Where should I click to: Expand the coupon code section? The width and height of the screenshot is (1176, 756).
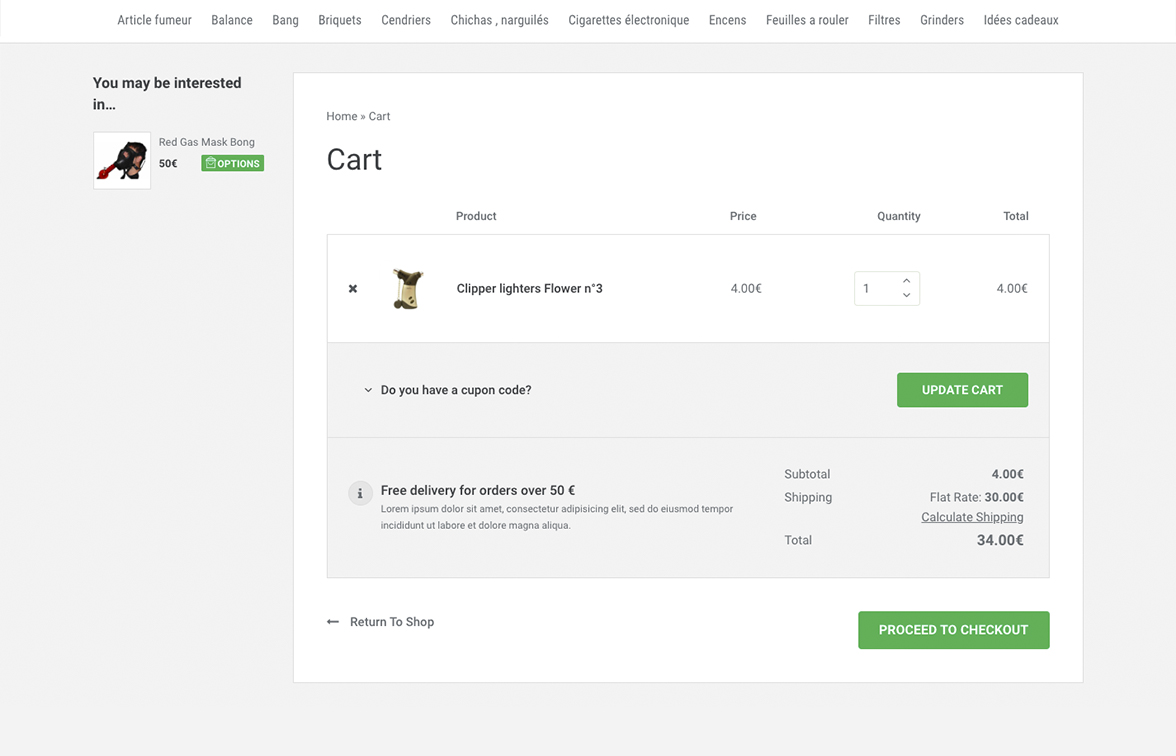[x=447, y=390]
